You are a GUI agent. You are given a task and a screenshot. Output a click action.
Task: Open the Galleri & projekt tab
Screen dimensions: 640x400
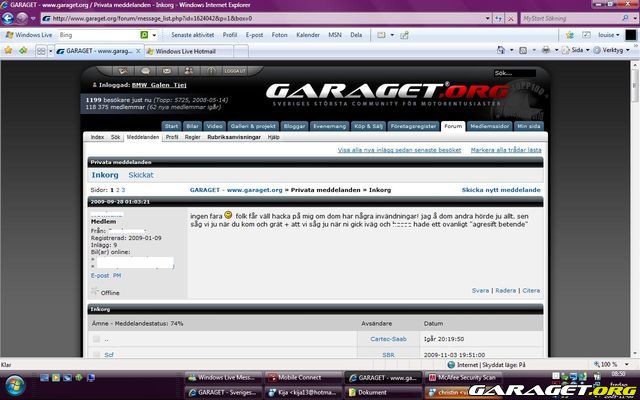click(x=253, y=126)
